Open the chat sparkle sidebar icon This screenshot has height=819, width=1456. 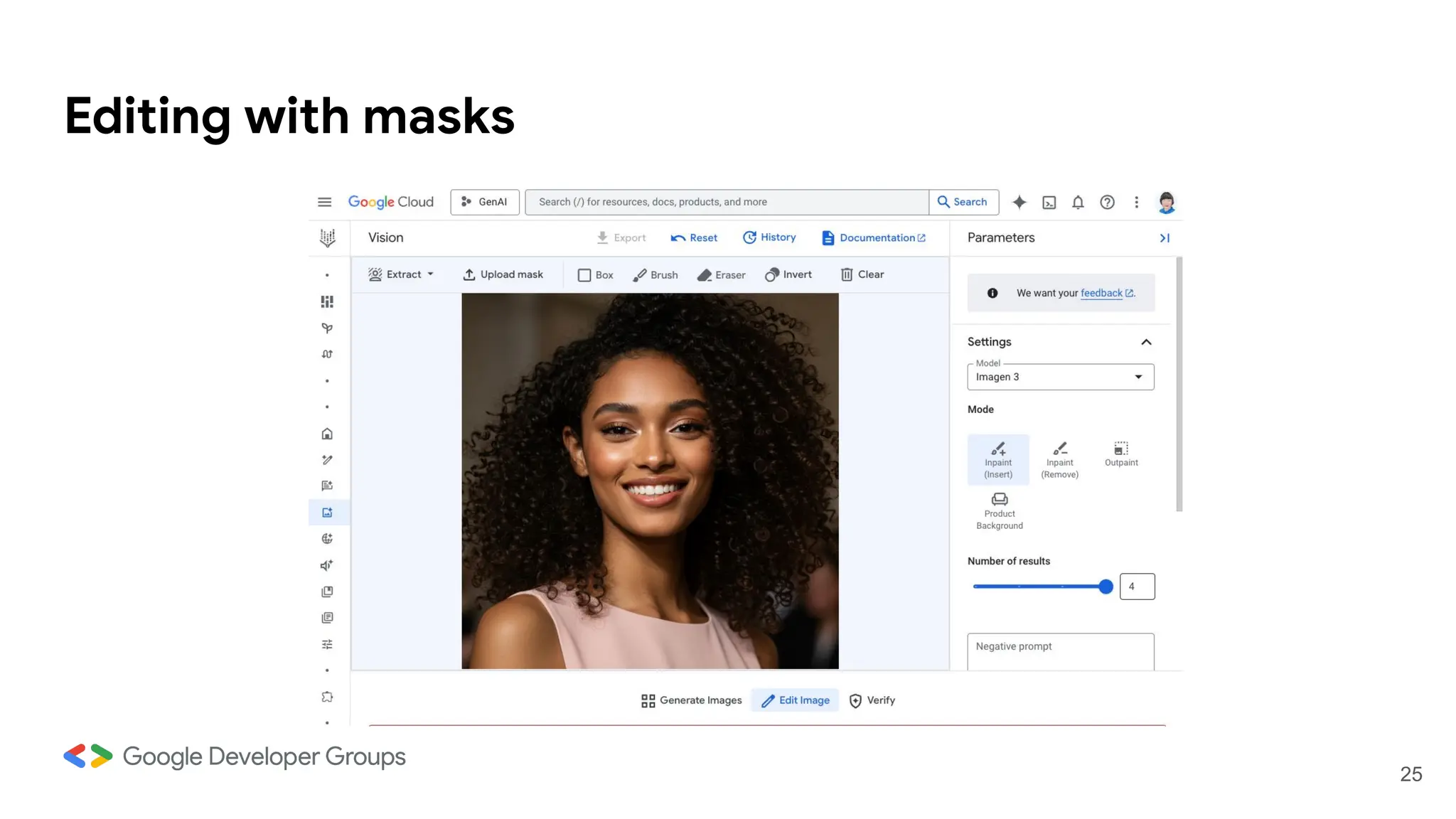click(327, 486)
